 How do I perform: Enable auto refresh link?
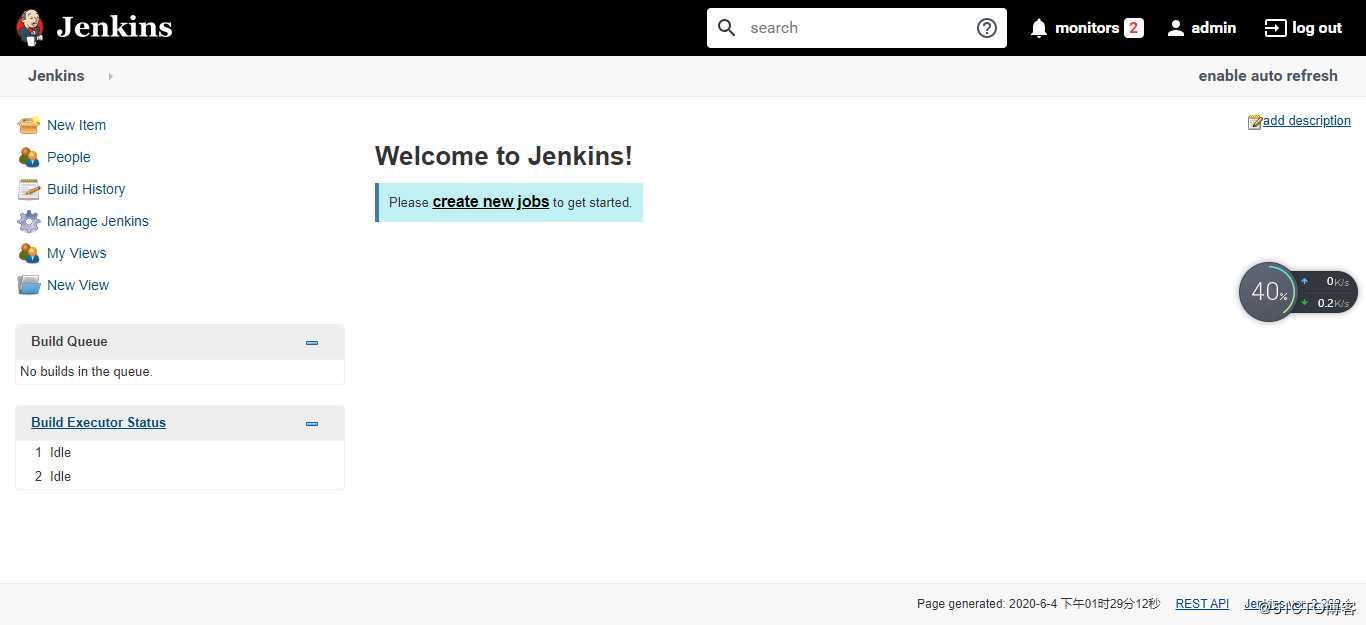[1268, 76]
